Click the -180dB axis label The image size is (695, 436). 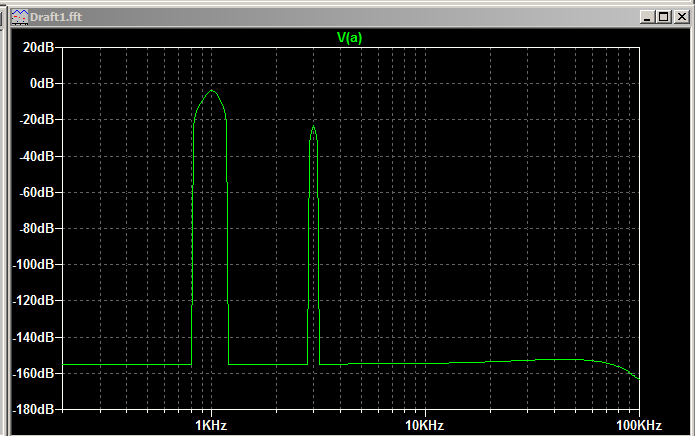(x=33, y=409)
